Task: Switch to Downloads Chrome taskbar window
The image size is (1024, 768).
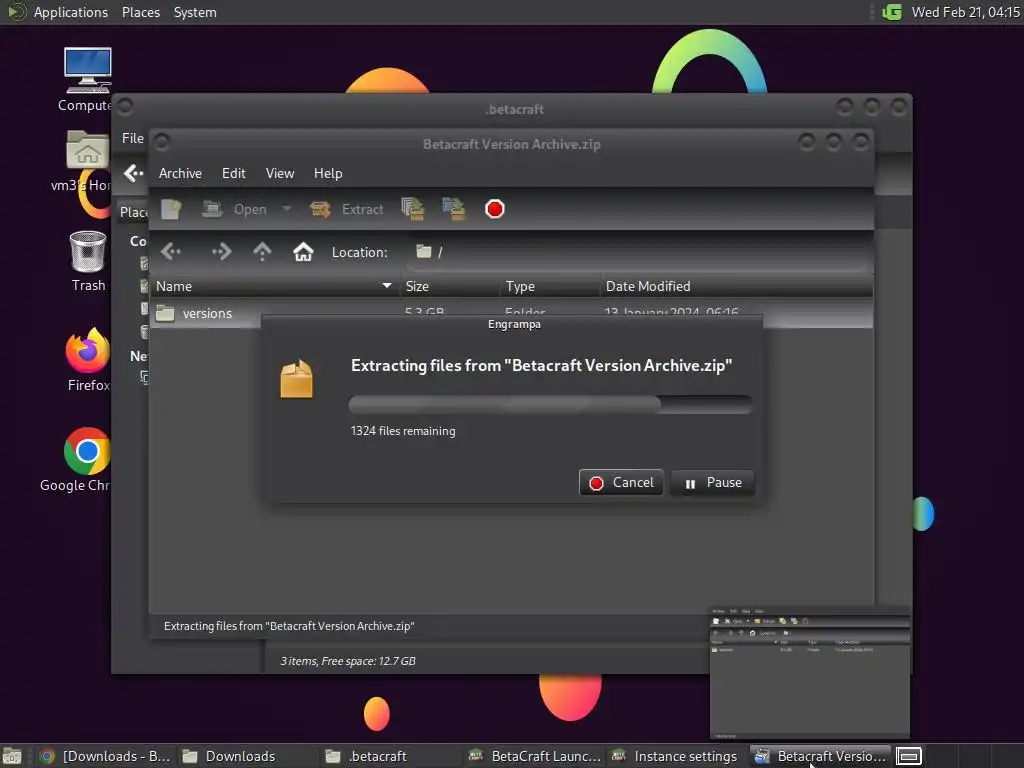Action: (x=104, y=756)
